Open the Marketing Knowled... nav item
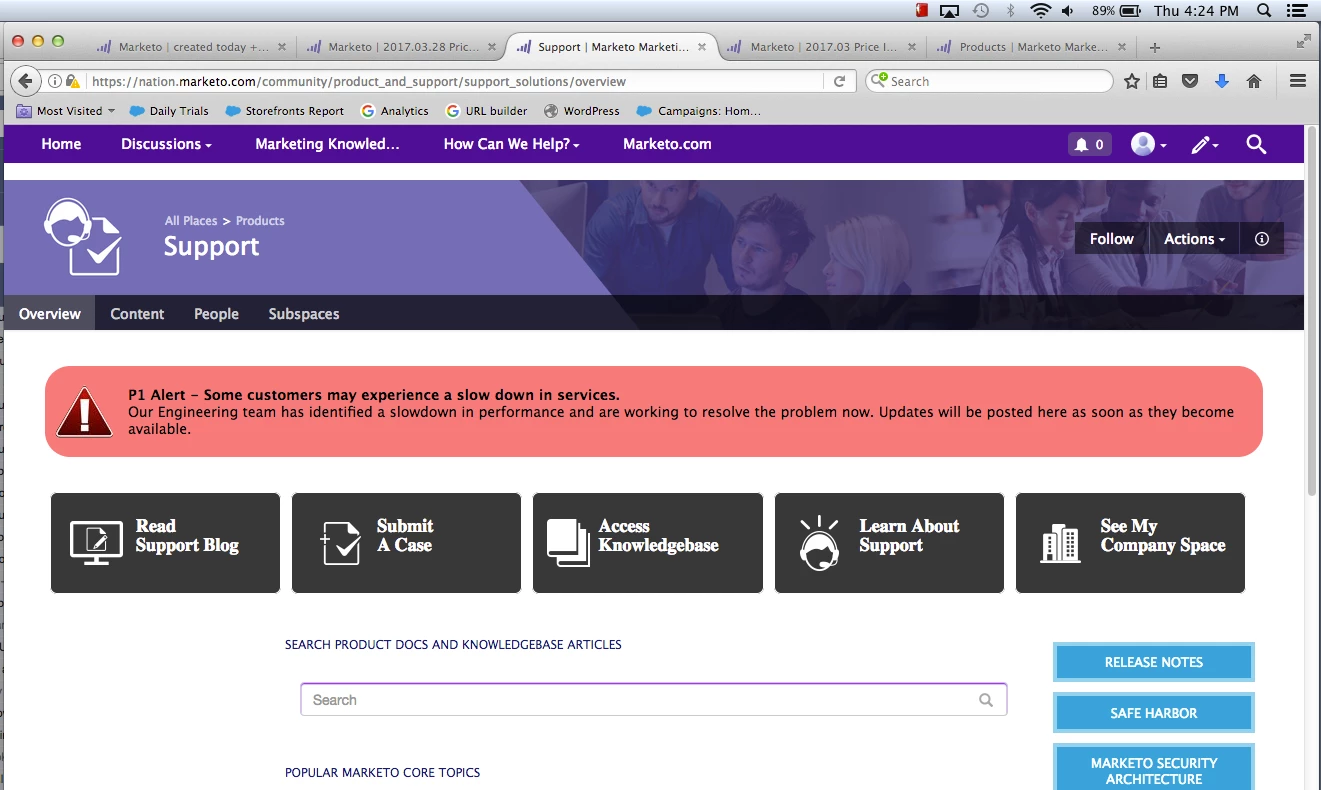 pyautogui.click(x=327, y=144)
